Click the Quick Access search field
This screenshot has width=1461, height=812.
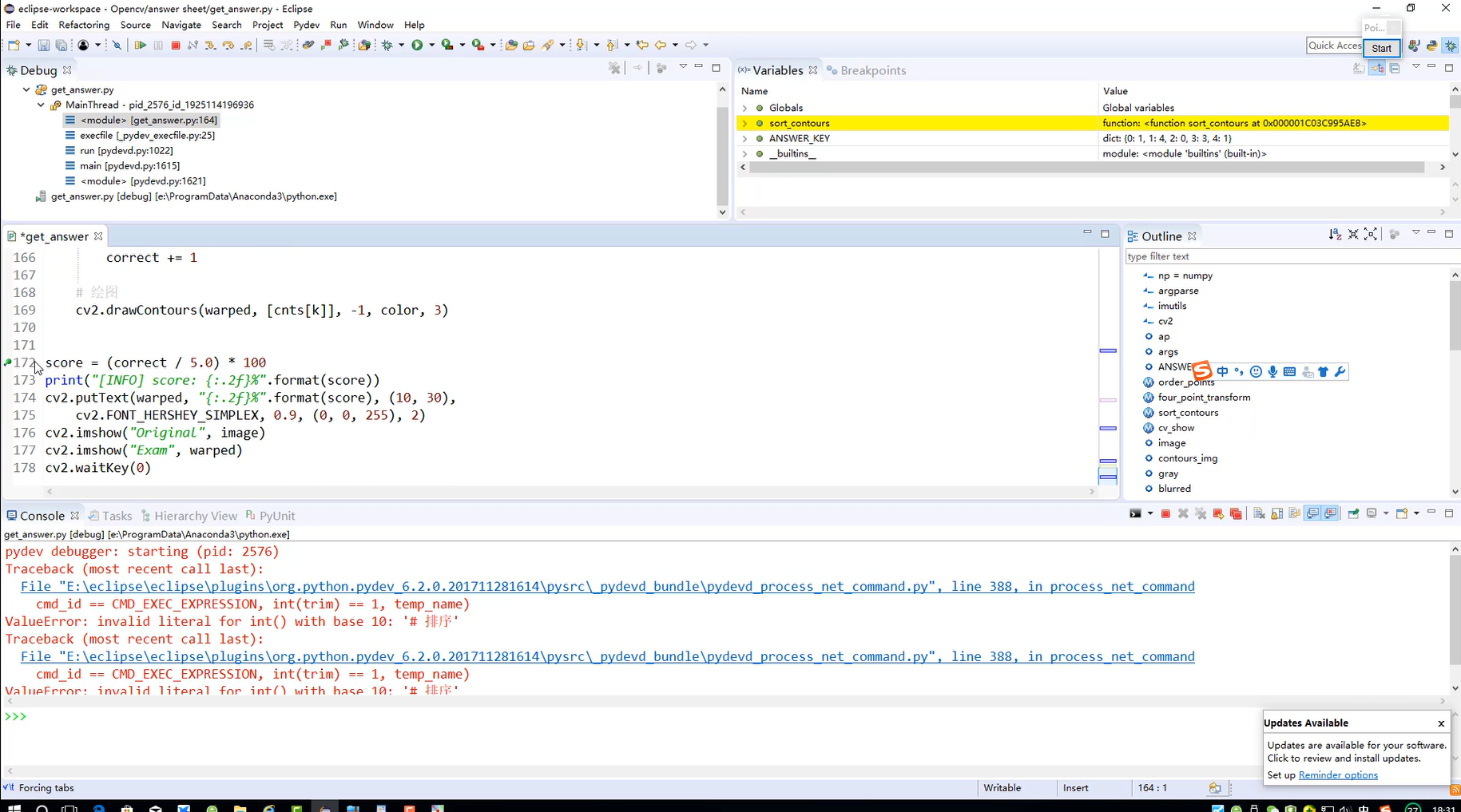click(x=1334, y=46)
